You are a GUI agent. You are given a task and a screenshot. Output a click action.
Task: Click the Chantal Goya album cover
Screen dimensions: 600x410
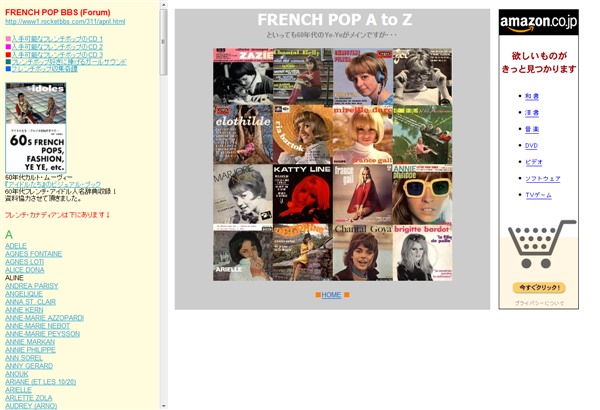[x=363, y=253]
